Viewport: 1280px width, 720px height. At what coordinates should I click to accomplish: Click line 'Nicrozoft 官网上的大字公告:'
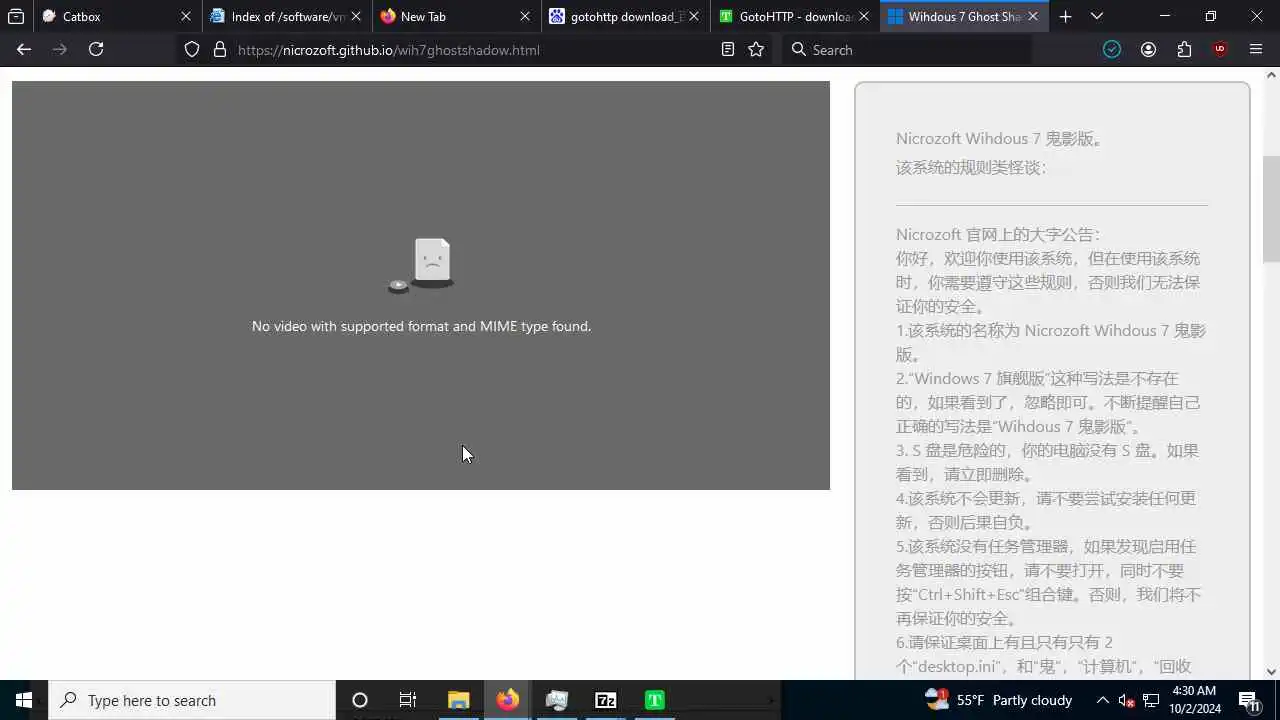[998, 235]
